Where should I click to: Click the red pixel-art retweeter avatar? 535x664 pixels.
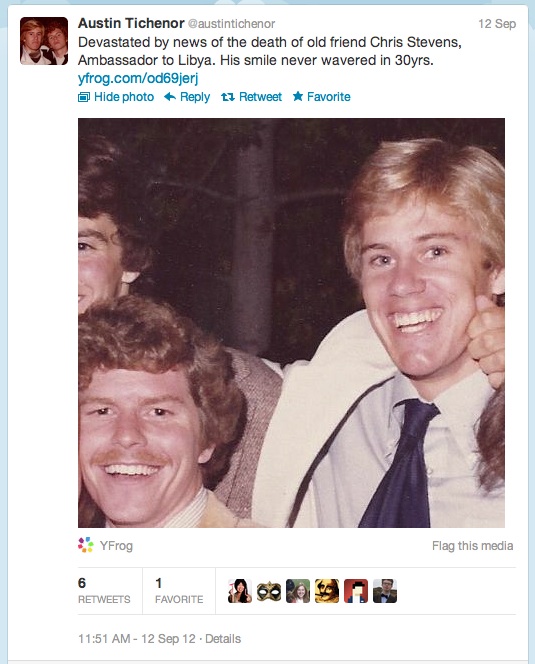356,591
